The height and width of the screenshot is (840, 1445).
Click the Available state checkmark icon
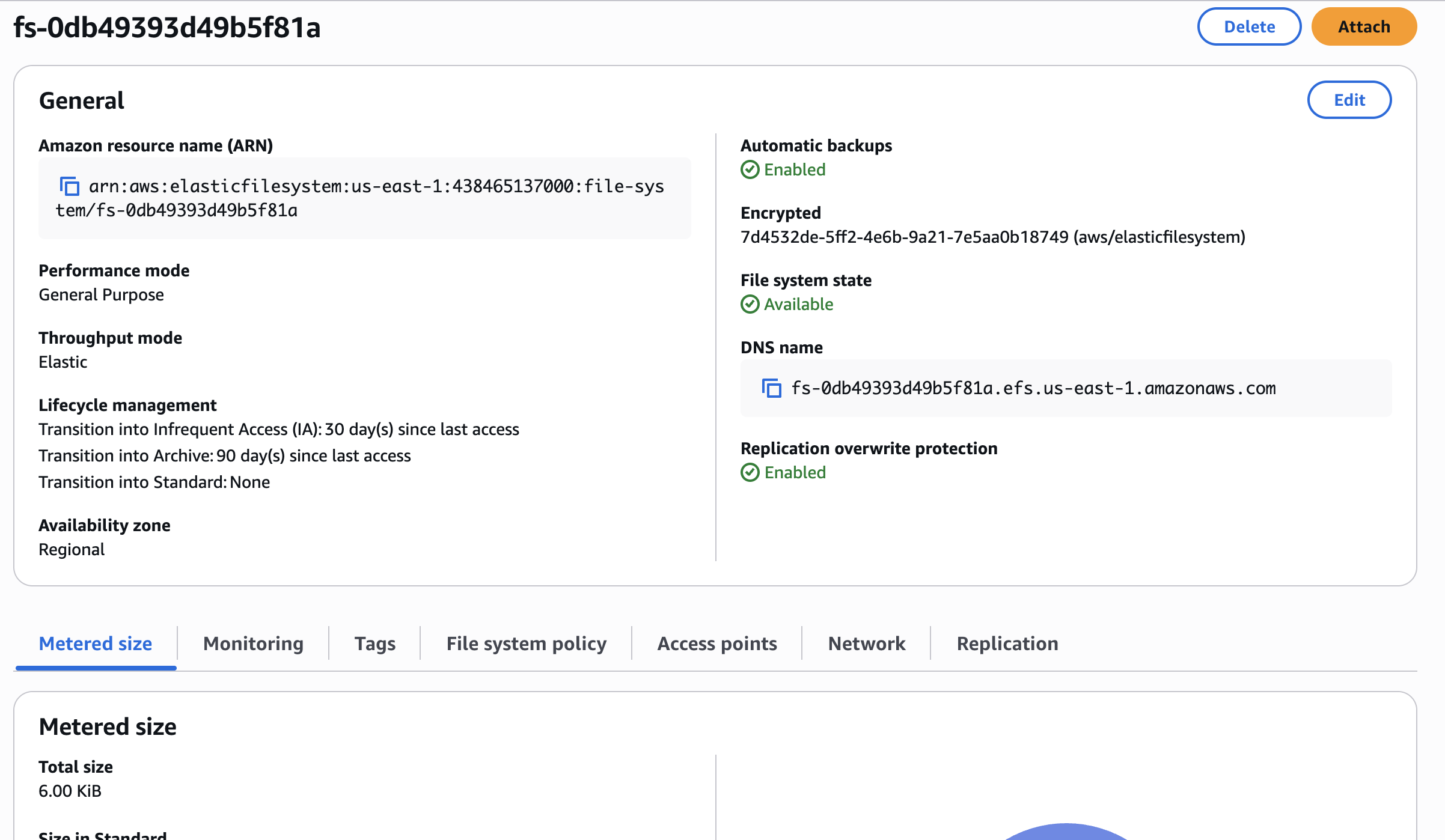coord(750,305)
